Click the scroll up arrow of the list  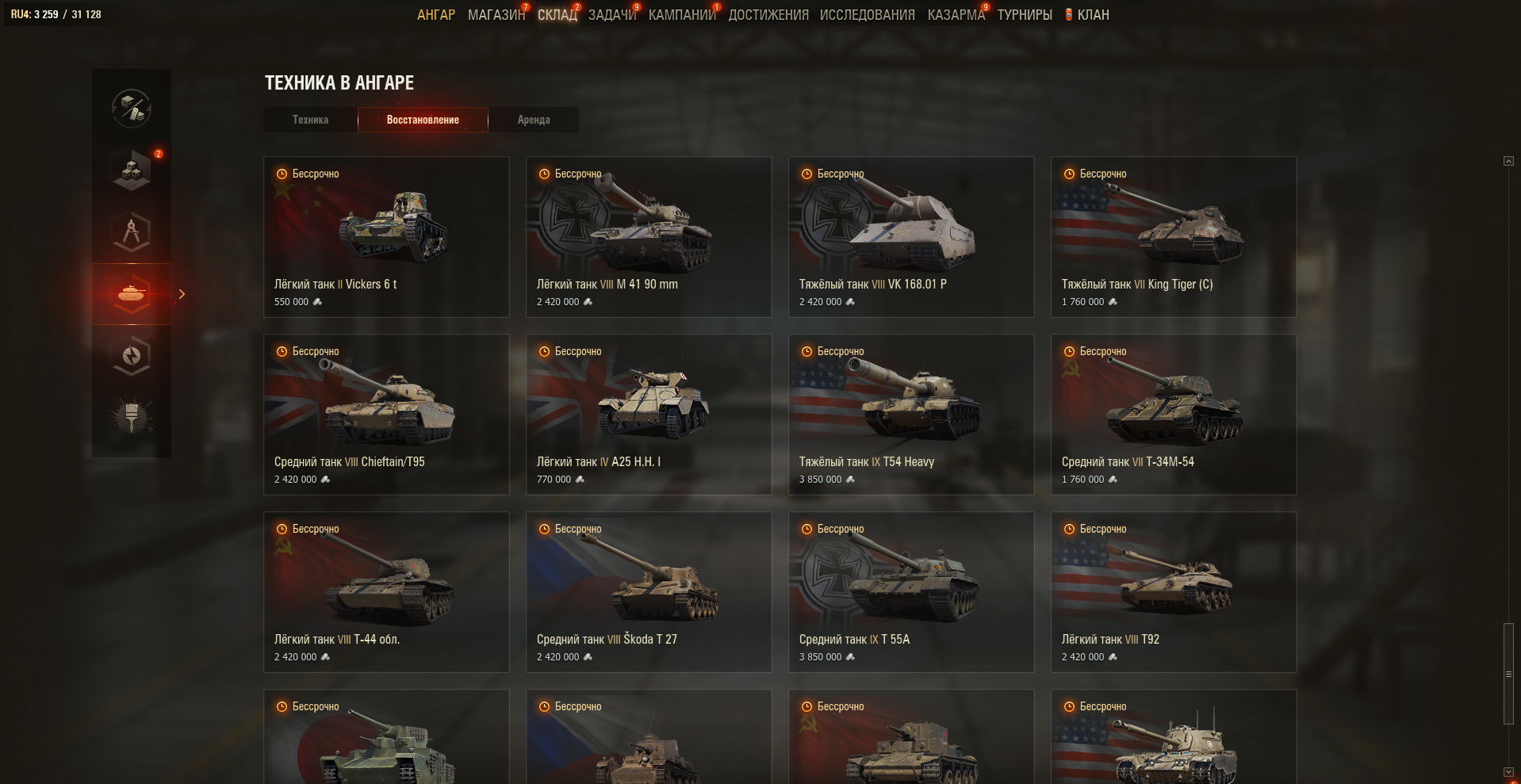point(1508,161)
